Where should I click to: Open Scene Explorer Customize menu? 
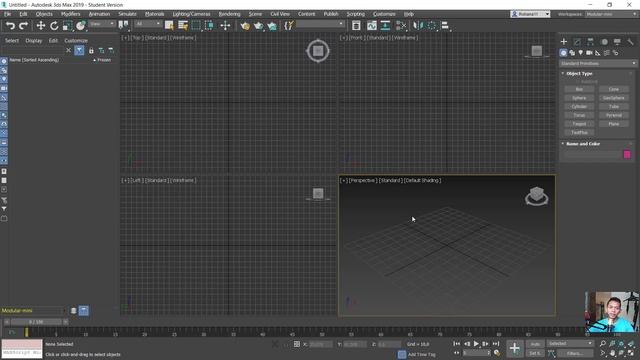[x=76, y=40]
